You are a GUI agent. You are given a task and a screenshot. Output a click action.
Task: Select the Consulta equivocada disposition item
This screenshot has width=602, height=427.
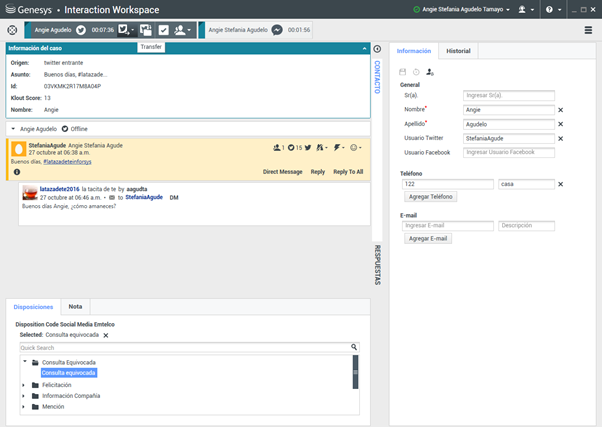(69, 373)
